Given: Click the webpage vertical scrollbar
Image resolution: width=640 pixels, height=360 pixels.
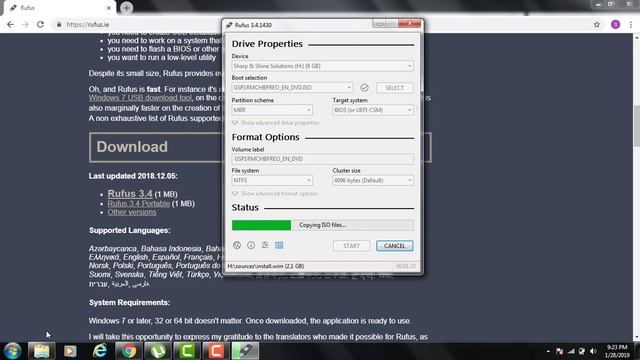Looking at the screenshot, I should pyautogui.click(x=636, y=127).
